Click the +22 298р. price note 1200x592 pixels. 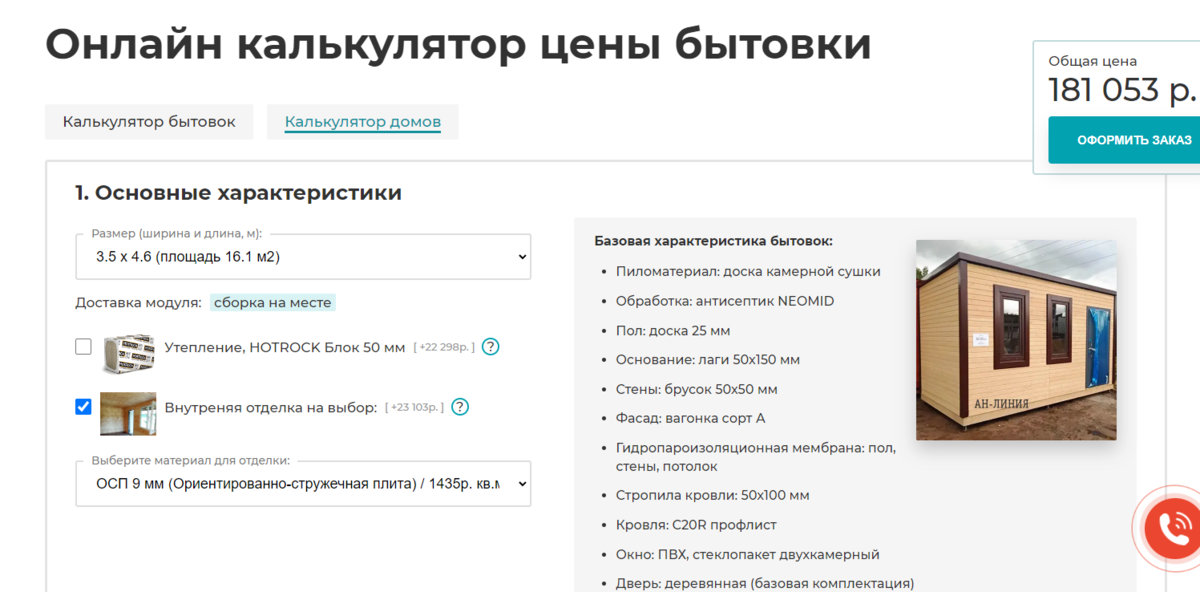point(444,347)
